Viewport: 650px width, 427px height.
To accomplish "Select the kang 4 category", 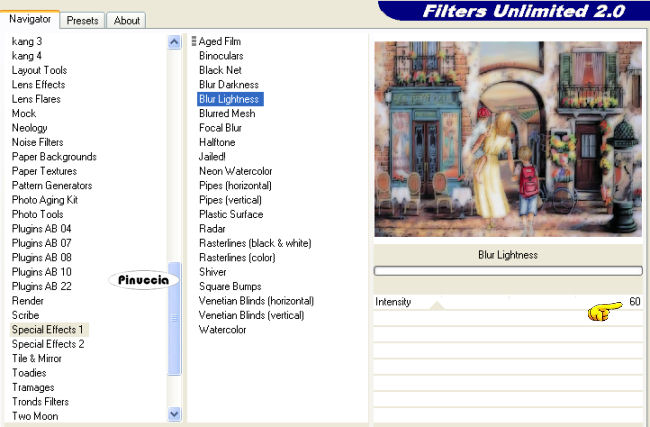I will tap(27, 56).
